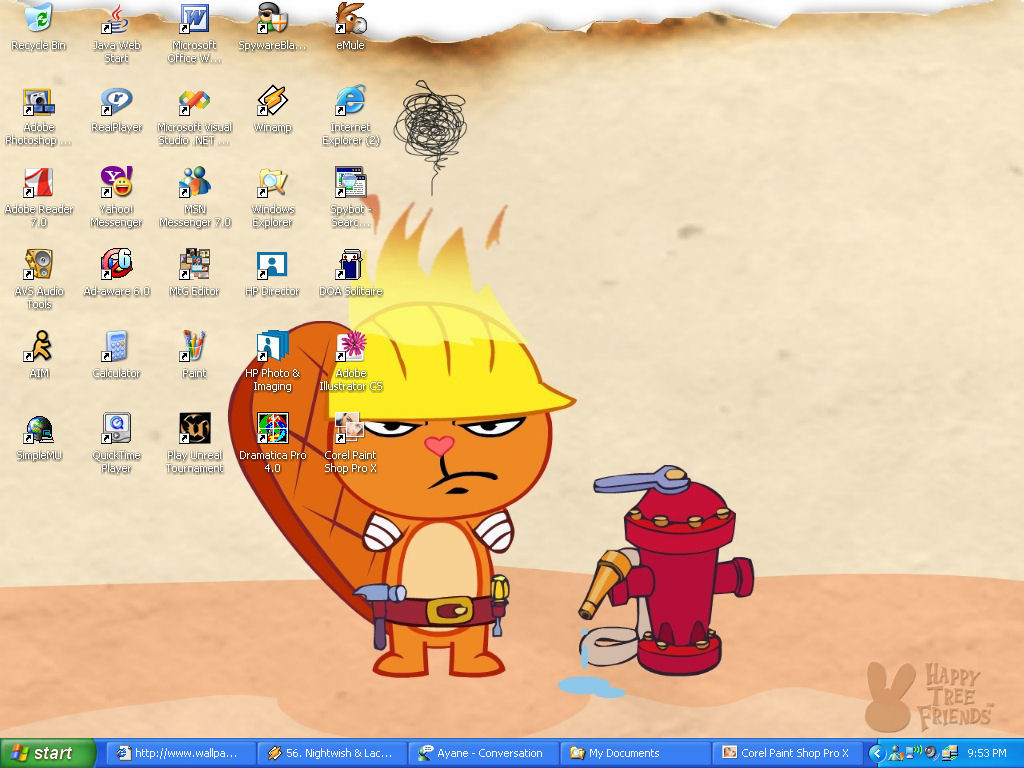This screenshot has height=768, width=1024.
Task: Select the SpywareBlaster desktop icon
Action: coord(272,27)
